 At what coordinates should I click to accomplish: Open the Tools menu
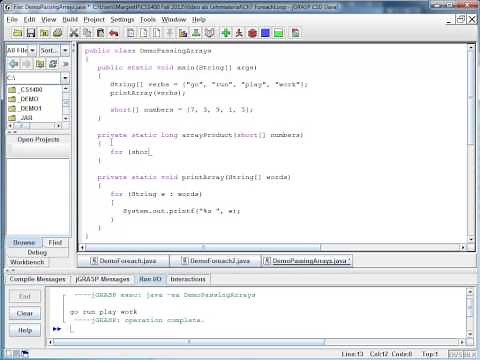point(148,20)
